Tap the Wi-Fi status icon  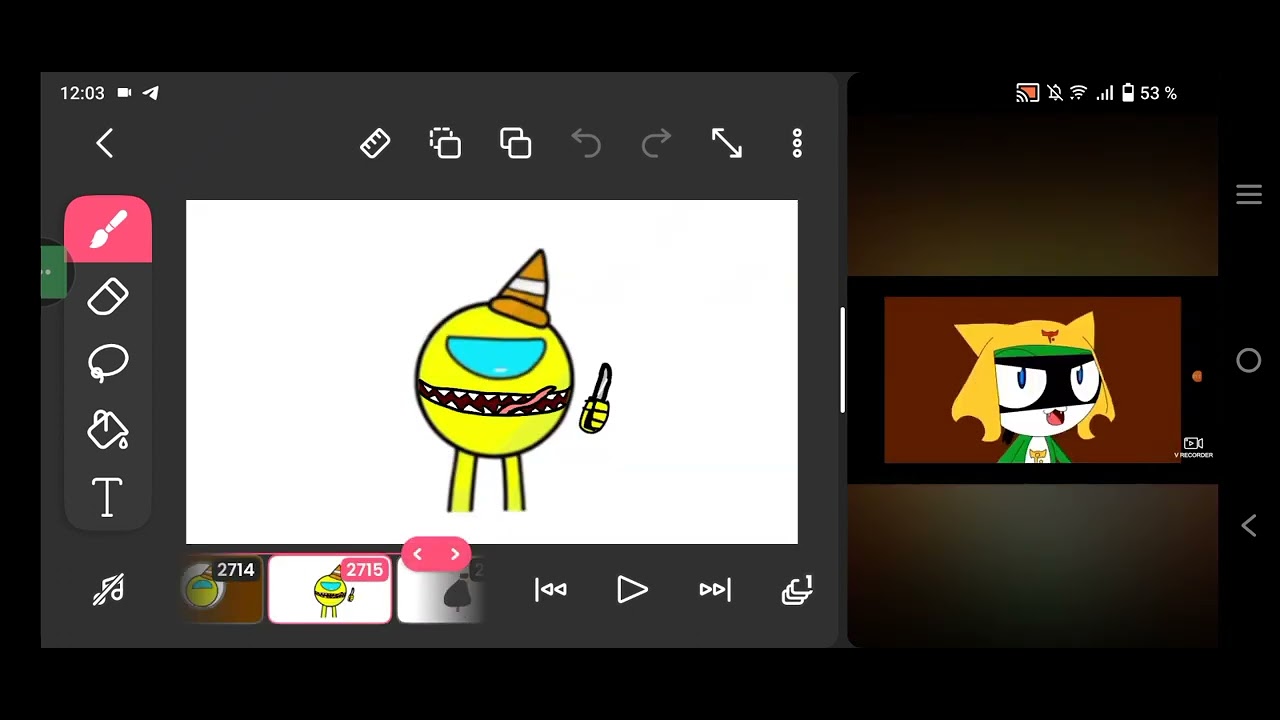click(x=1078, y=93)
